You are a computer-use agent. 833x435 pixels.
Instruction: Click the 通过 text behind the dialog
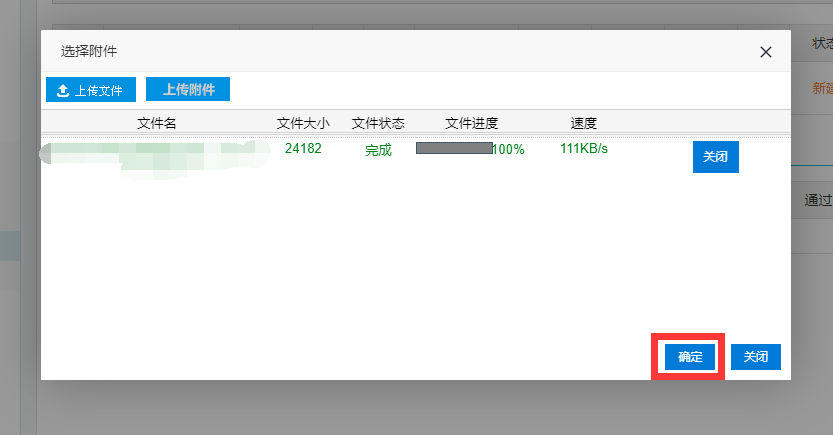(819, 200)
